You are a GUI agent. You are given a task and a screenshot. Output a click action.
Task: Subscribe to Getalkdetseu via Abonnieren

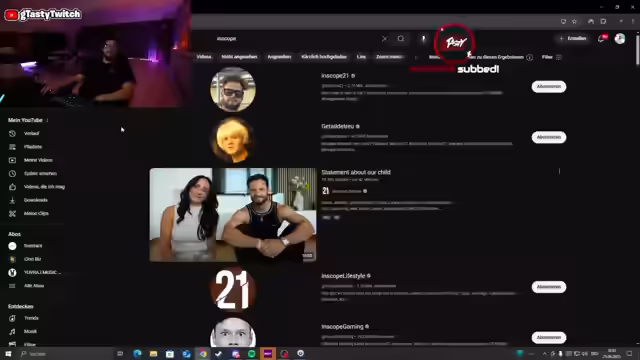pos(549,137)
